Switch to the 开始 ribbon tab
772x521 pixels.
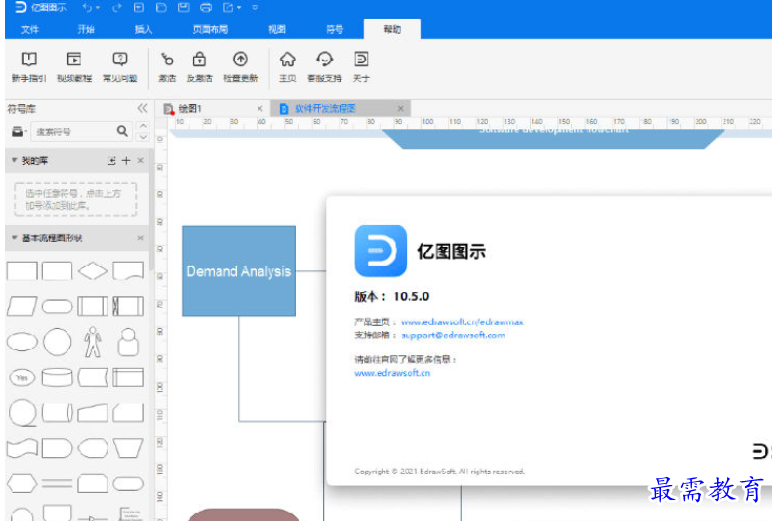click(x=86, y=30)
